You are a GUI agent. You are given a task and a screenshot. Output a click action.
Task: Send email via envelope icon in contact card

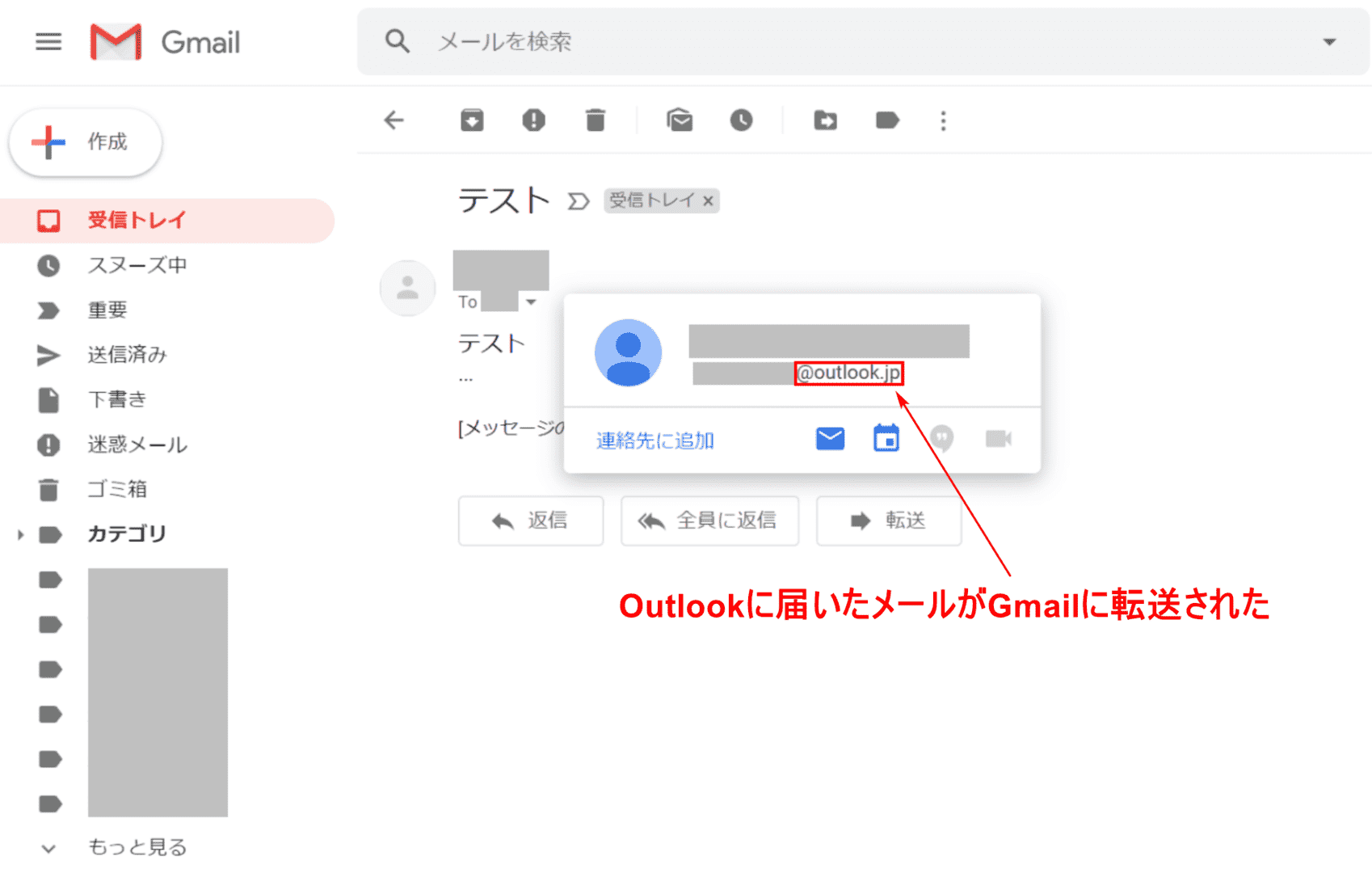pyautogui.click(x=830, y=438)
